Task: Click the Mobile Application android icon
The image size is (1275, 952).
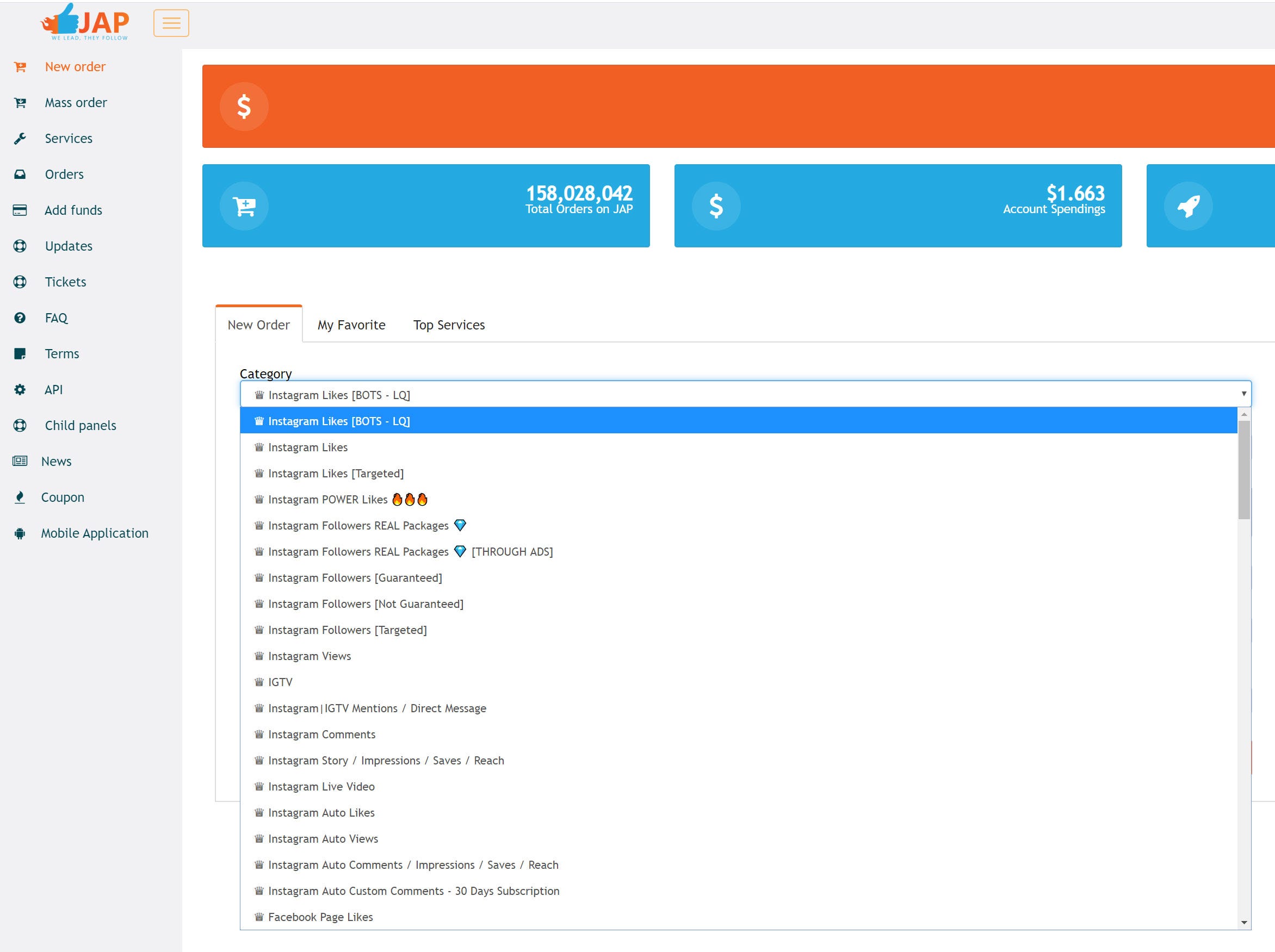Action: pos(20,533)
